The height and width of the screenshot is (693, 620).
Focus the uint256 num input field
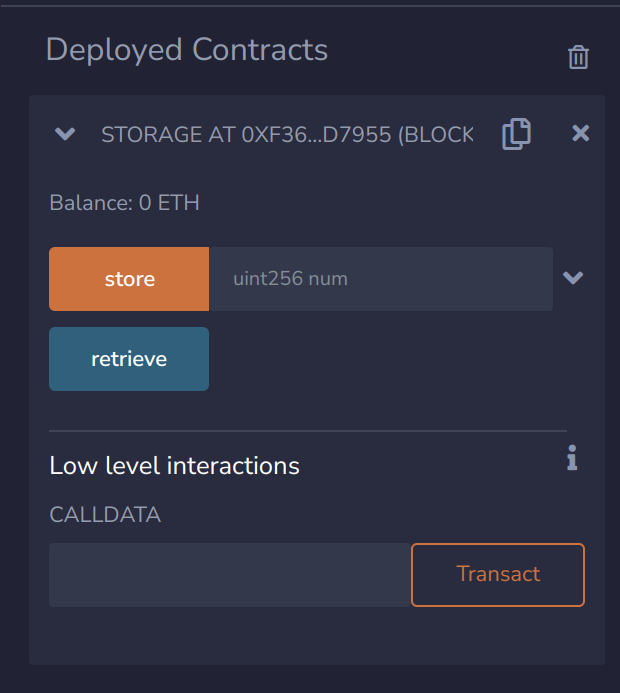pyautogui.click(x=380, y=279)
